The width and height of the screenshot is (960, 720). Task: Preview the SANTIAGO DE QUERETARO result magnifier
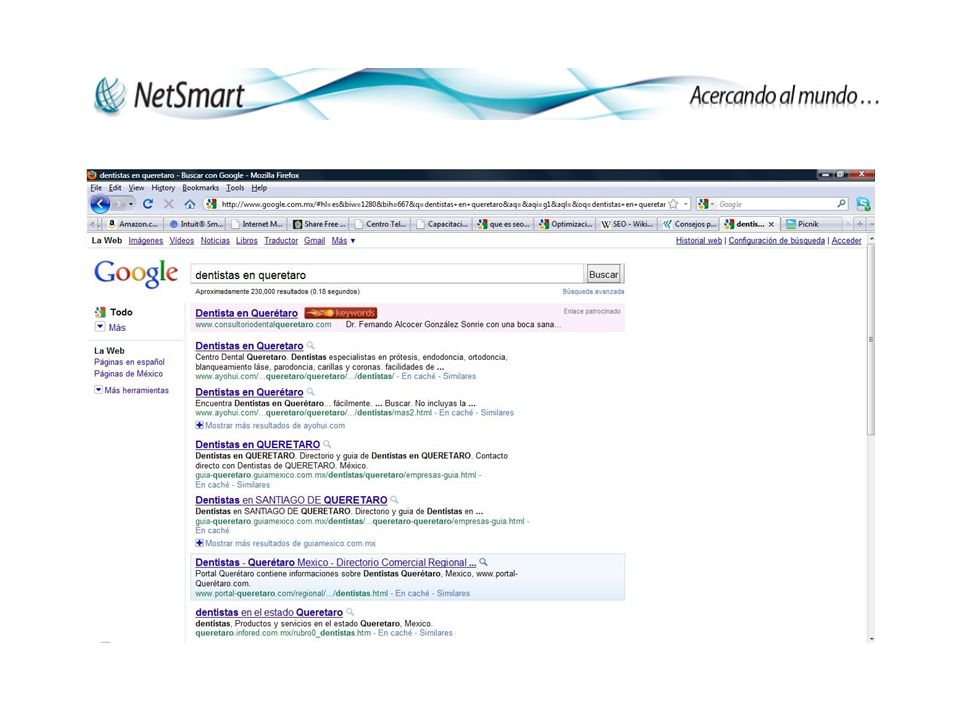tap(394, 500)
